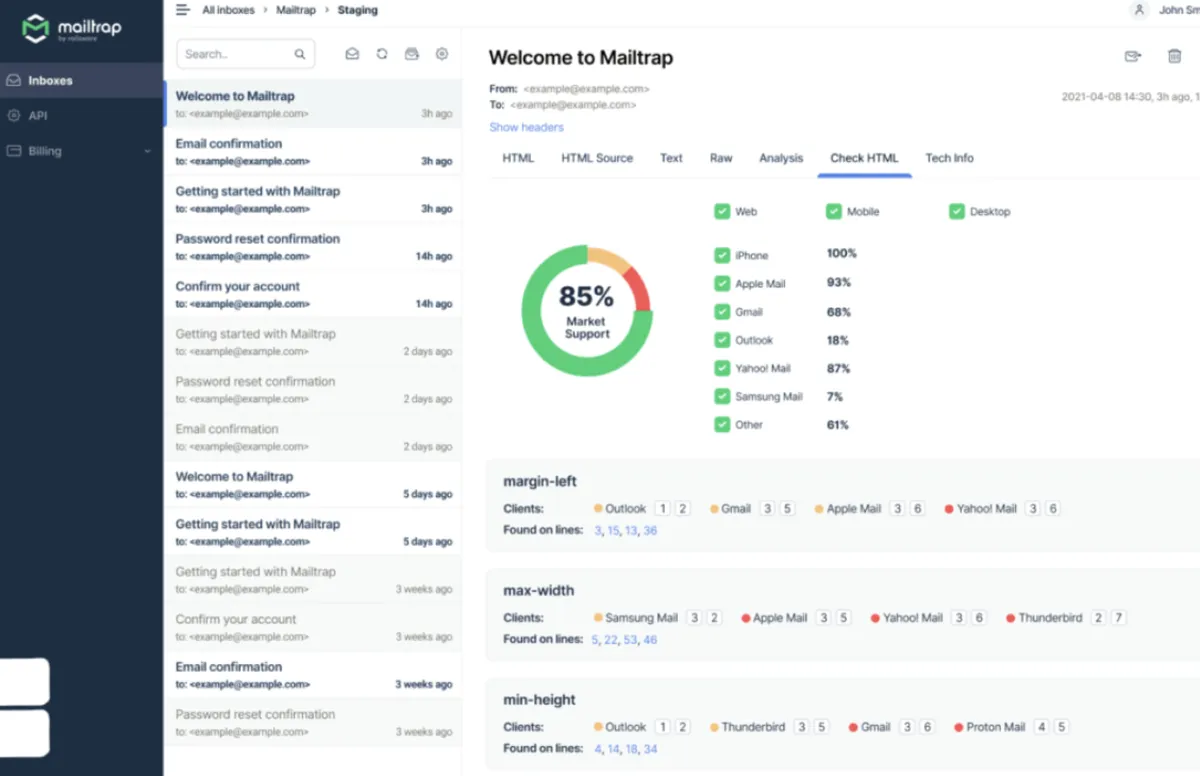Open Confirm your account from 3 weeks ago
Screen dimensions: 1200x776
tap(313, 627)
